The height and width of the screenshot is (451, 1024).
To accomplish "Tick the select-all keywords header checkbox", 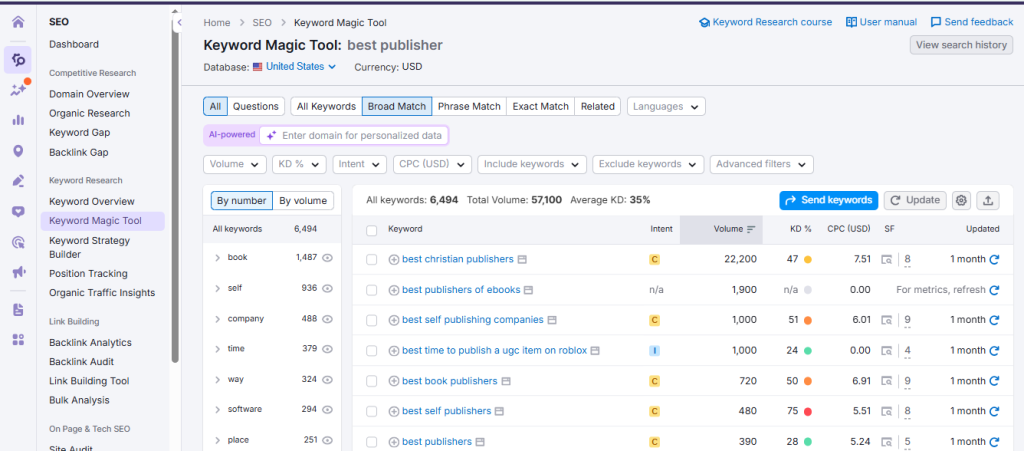I will pos(372,229).
